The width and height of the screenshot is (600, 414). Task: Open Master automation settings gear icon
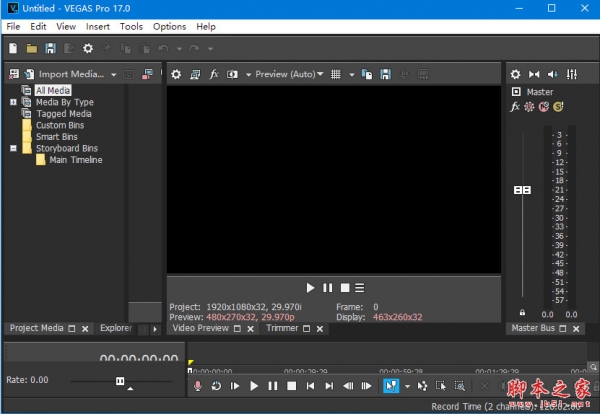(x=529, y=107)
